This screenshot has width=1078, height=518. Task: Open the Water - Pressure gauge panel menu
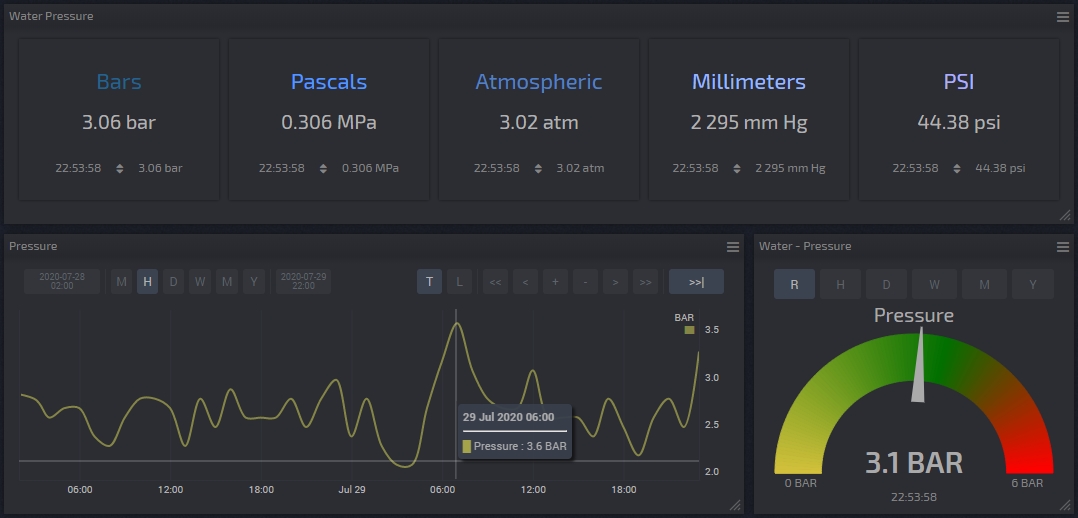coord(1063,246)
